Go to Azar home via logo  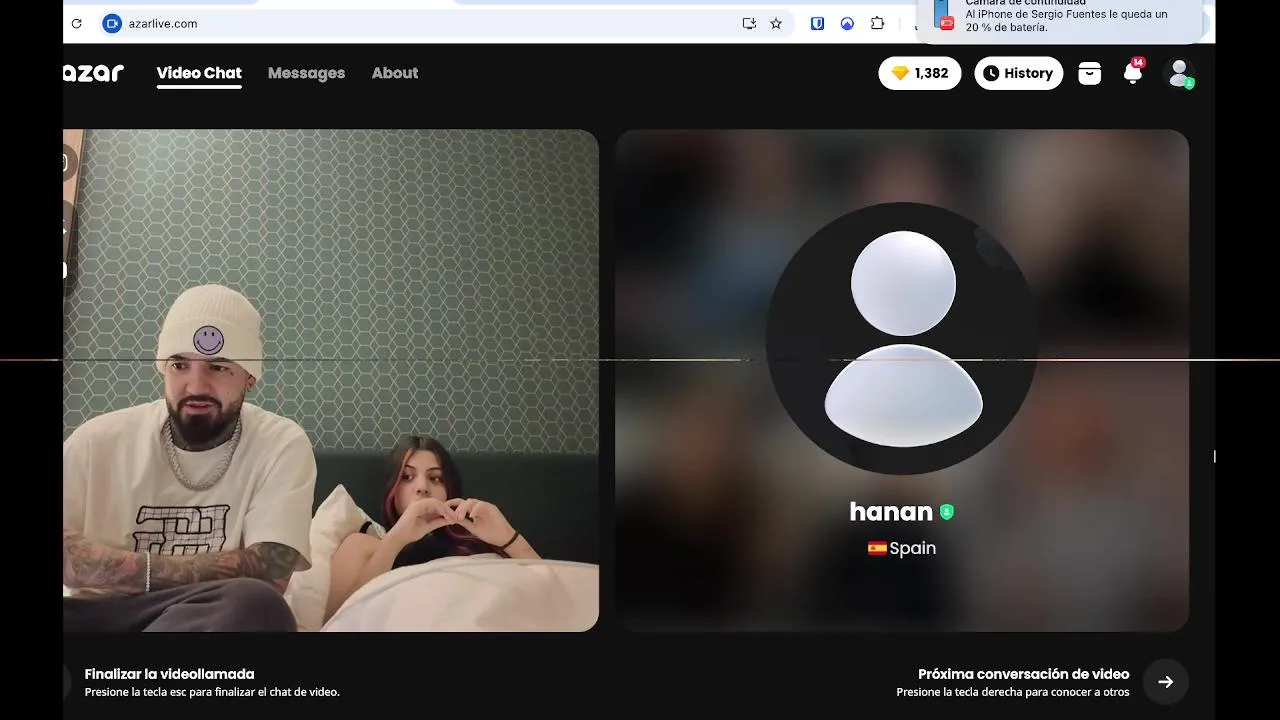point(93,73)
